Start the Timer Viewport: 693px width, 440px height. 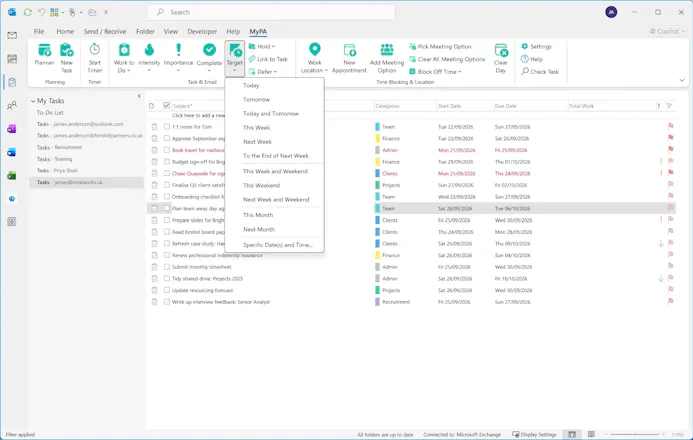coord(95,58)
